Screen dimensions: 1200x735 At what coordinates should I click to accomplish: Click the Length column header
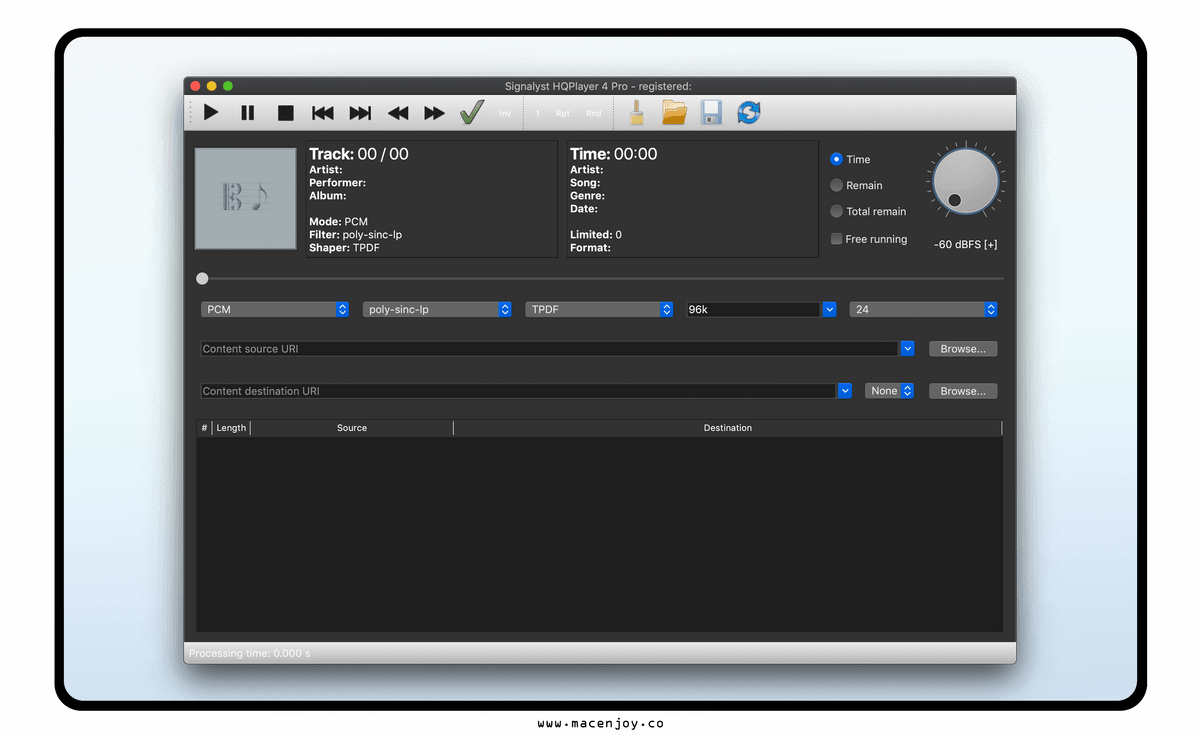click(231, 428)
